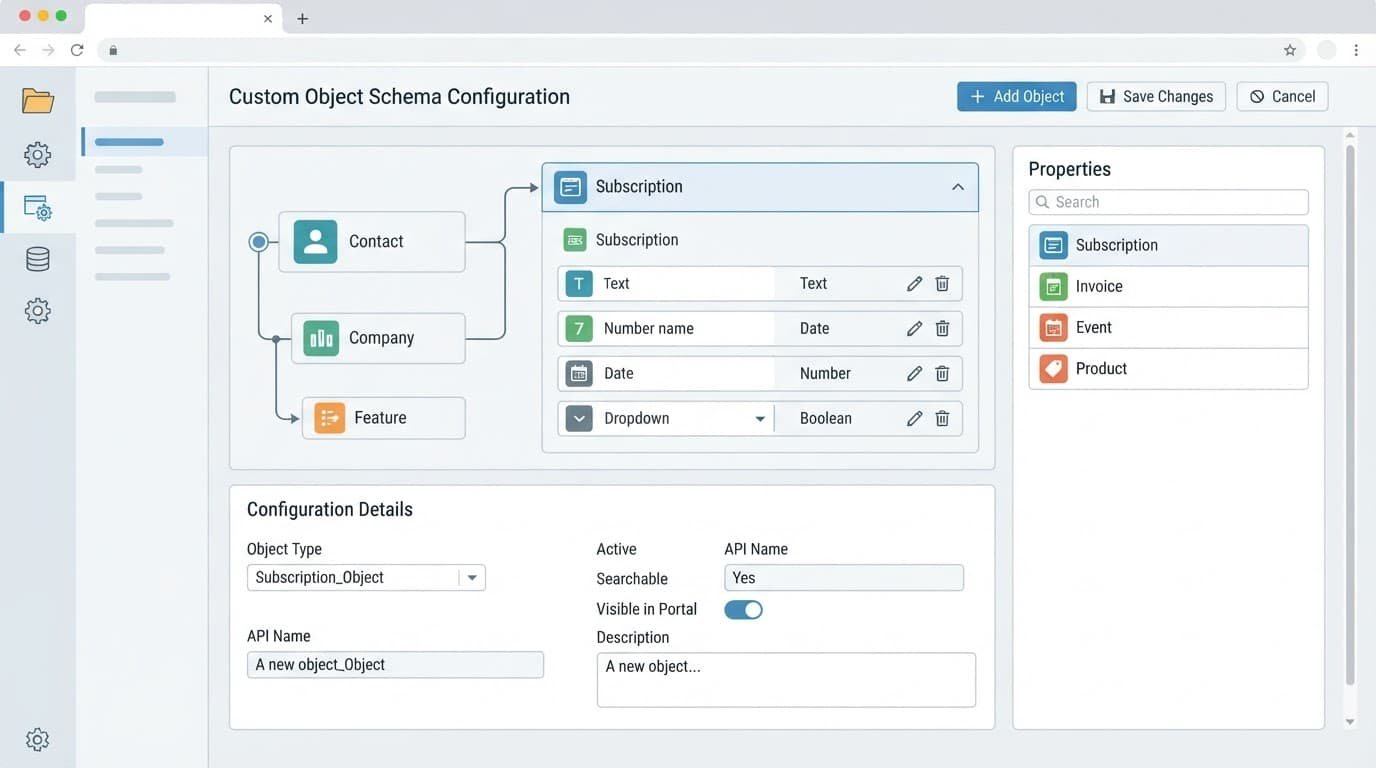This screenshot has width=1376, height=768.
Task: Edit the Text field row
Action: coord(914,284)
